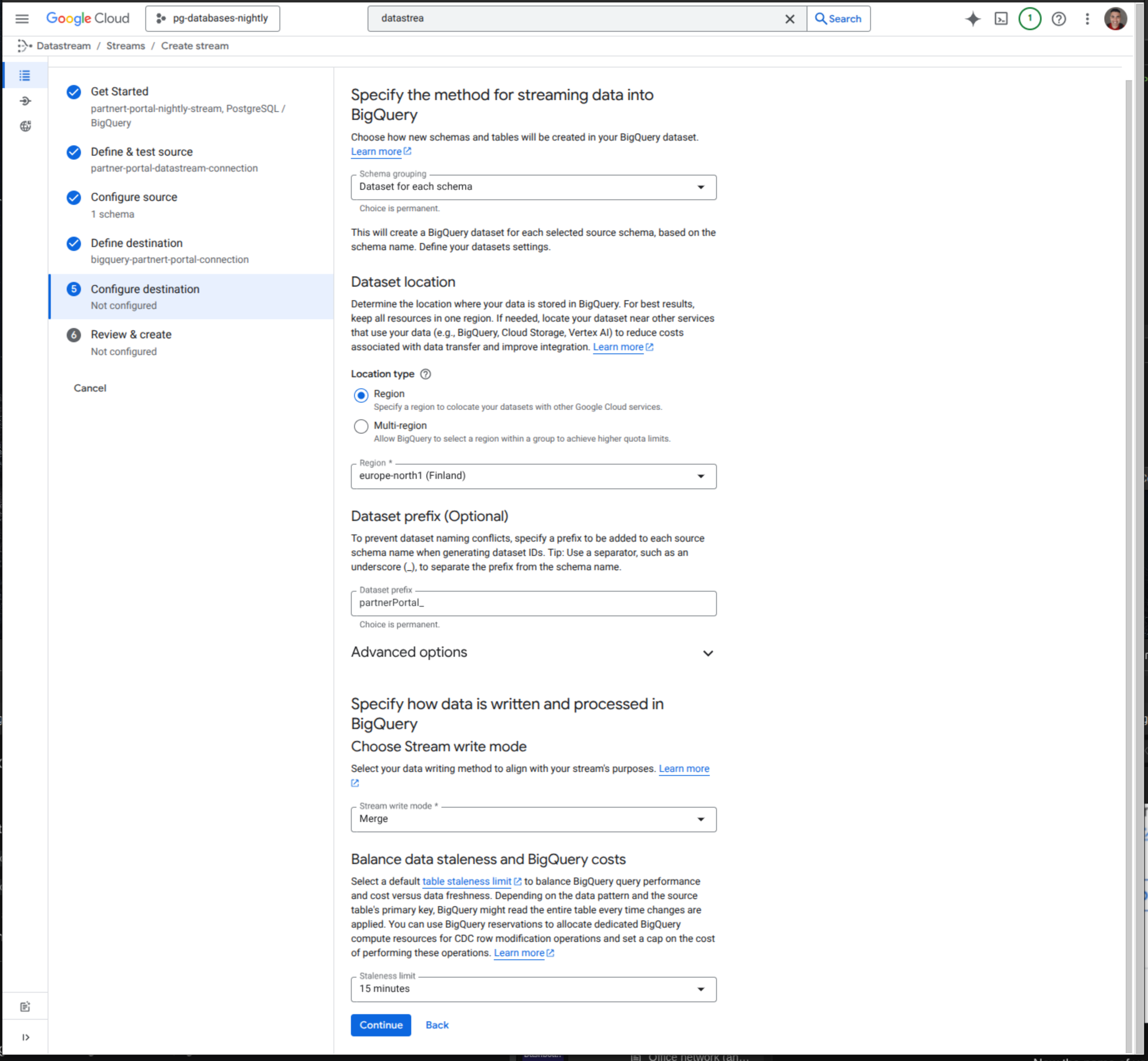Open Learn more link in staleness section
This screenshot has width=1148, height=1061.
[524, 953]
